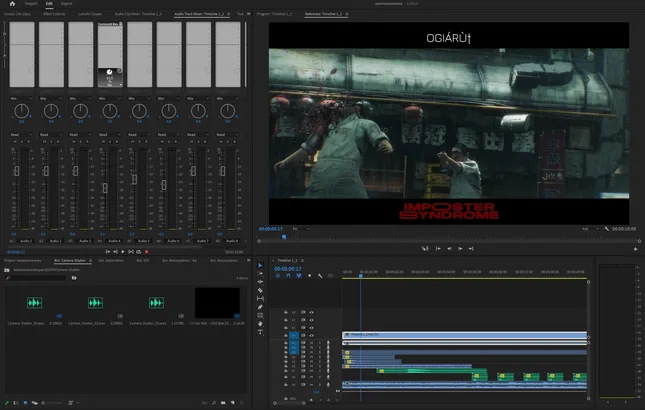Image resolution: width=645 pixels, height=410 pixels.
Task: Open the Bin: Camera Shutter tab
Action: click(x=72, y=260)
